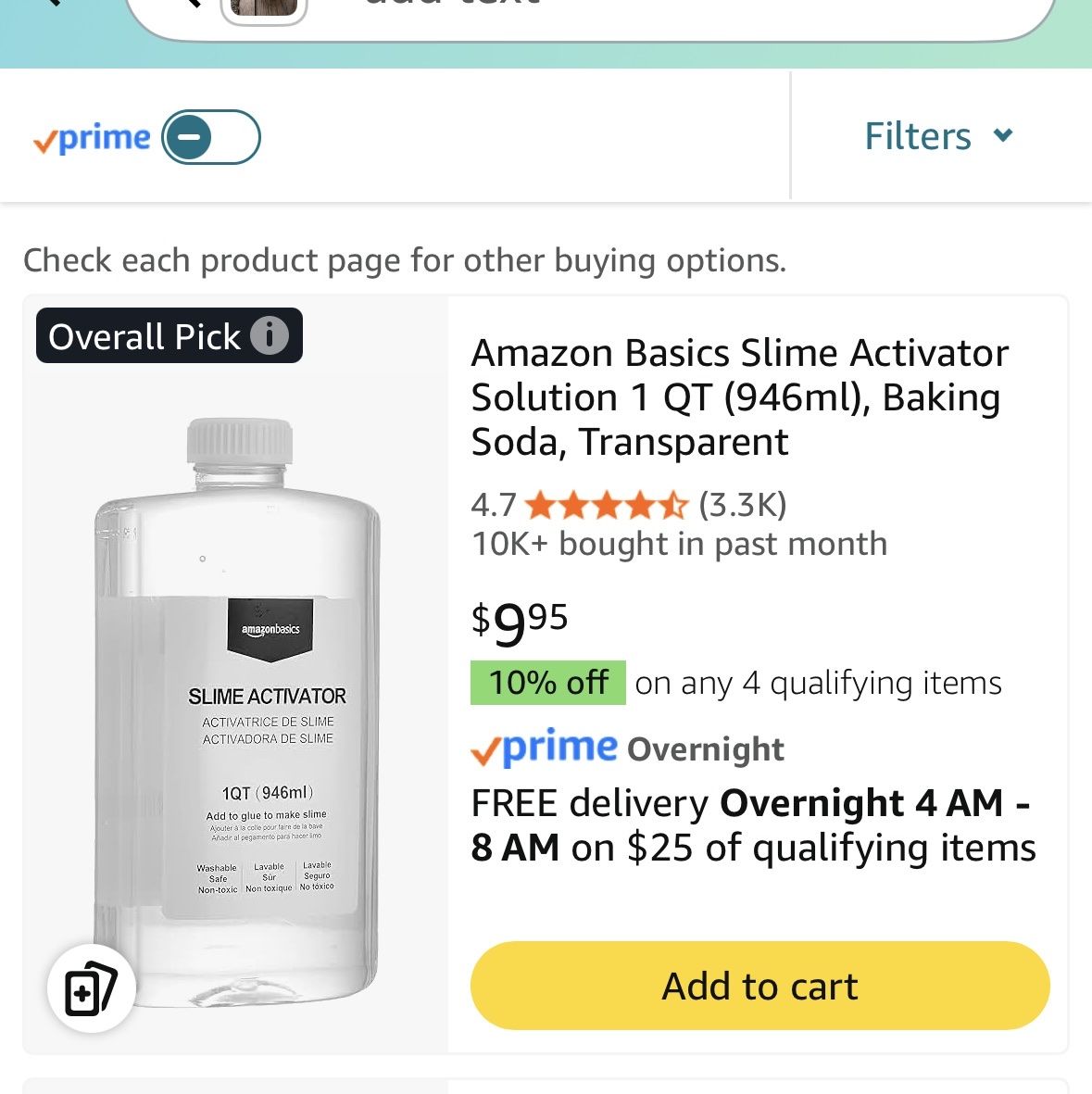Tap the orange star rating icons
1092x1094 pixels.
(607, 505)
